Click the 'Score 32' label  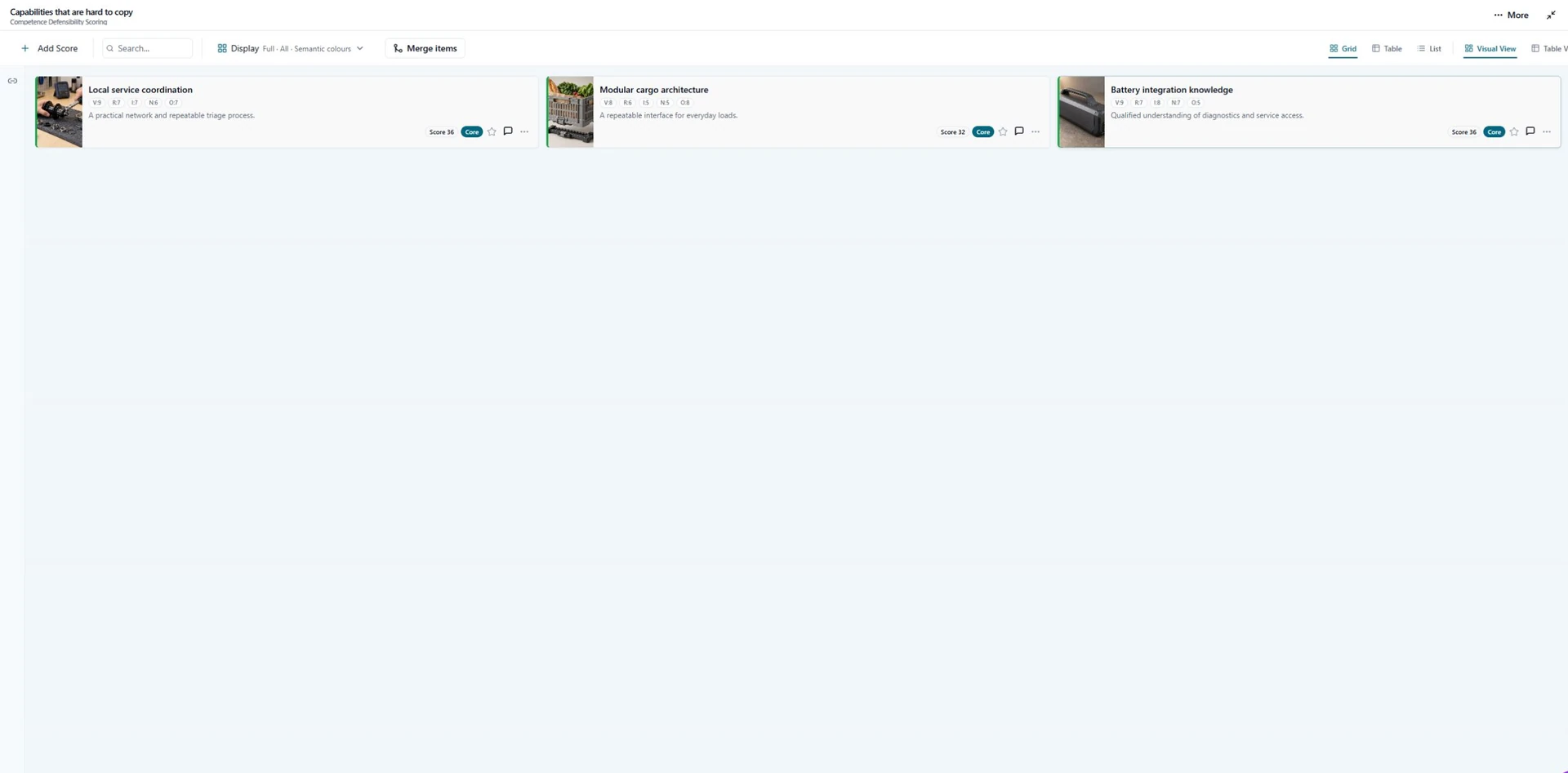coord(953,131)
